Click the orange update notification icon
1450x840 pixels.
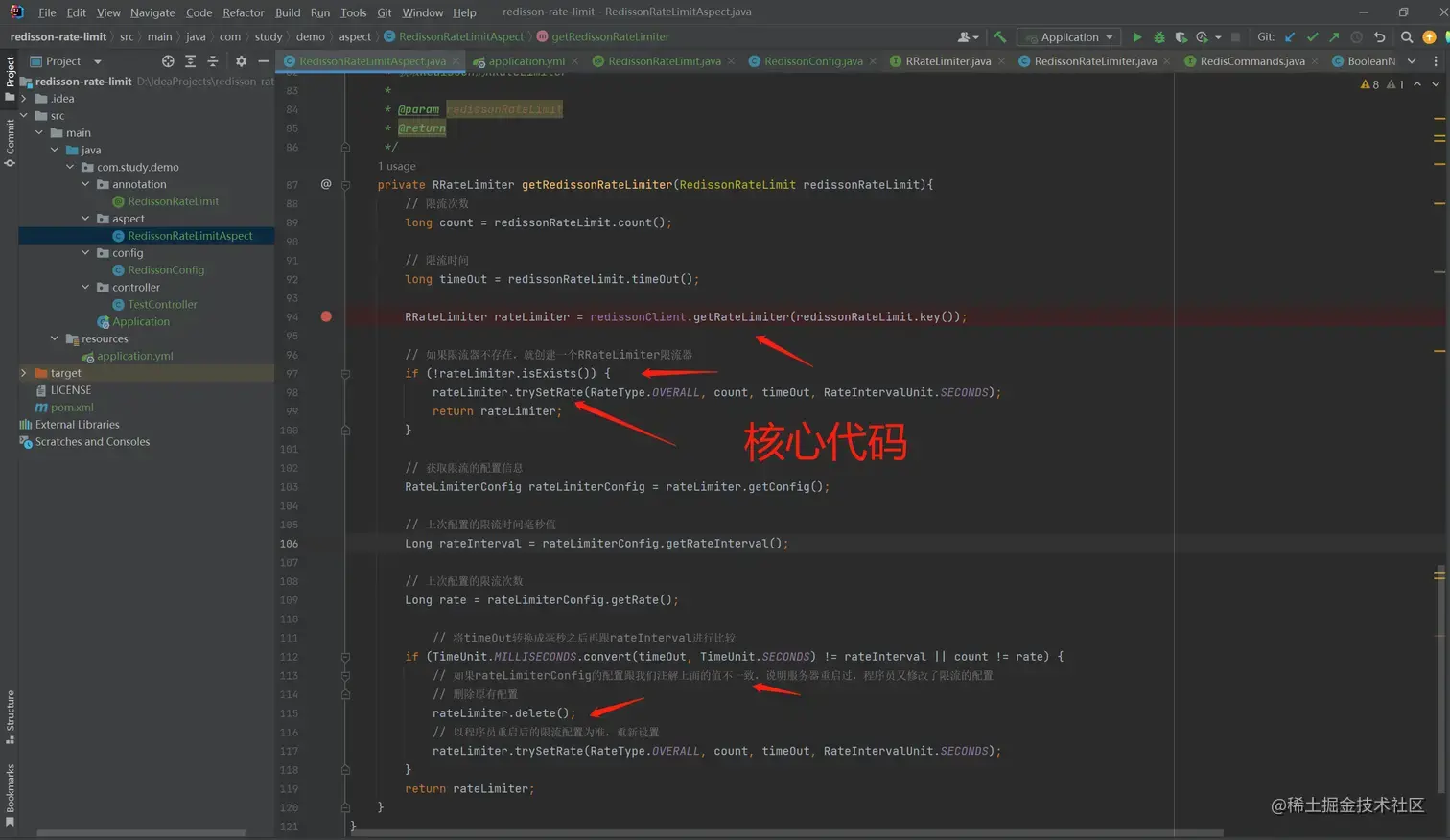[1429, 37]
